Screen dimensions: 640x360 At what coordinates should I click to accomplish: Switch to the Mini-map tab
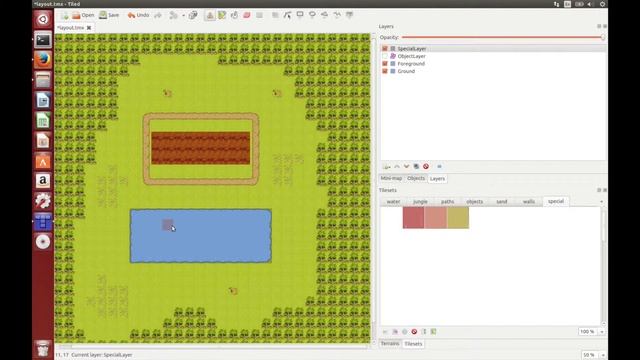pyautogui.click(x=391, y=178)
